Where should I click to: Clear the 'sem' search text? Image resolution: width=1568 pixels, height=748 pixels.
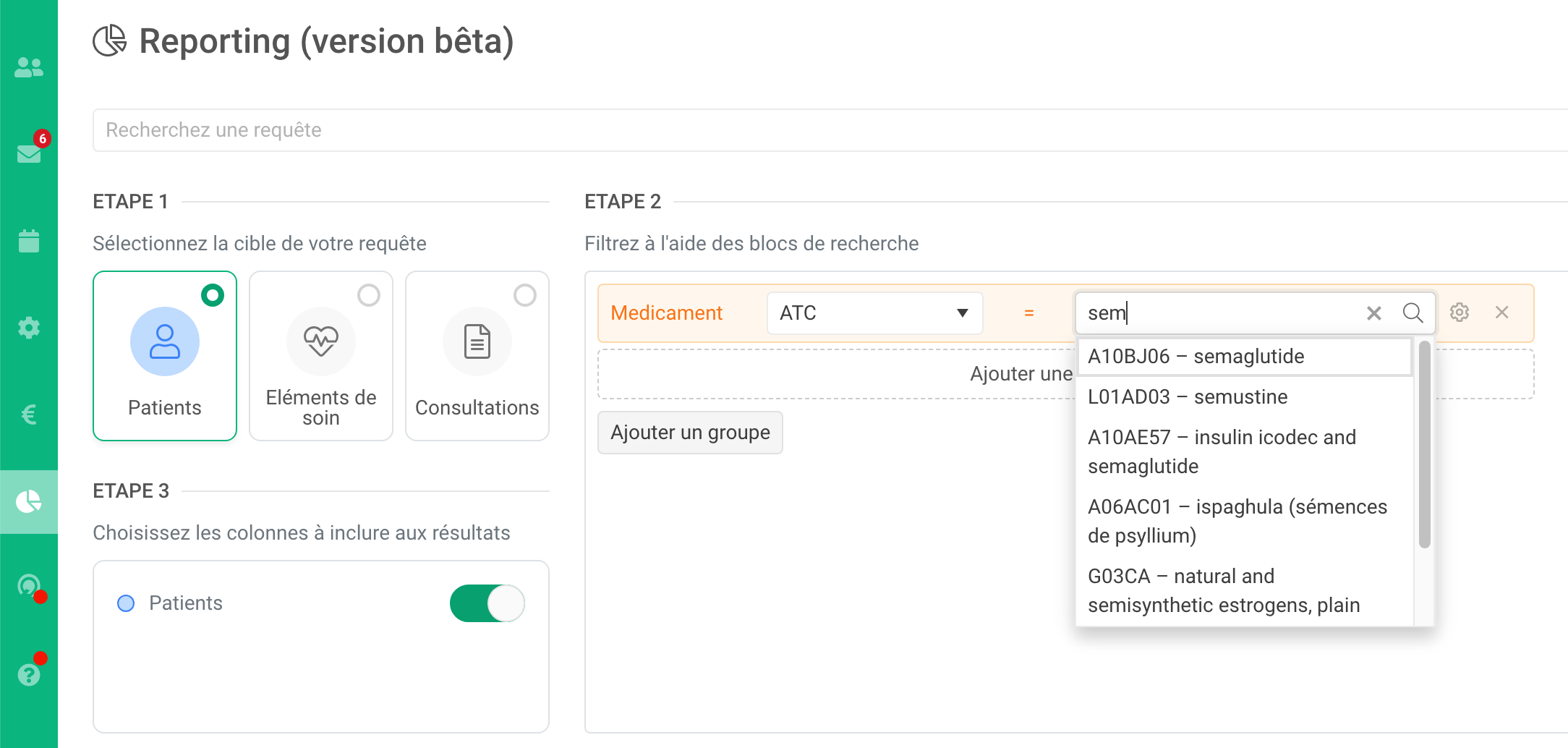pos(1373,313)
